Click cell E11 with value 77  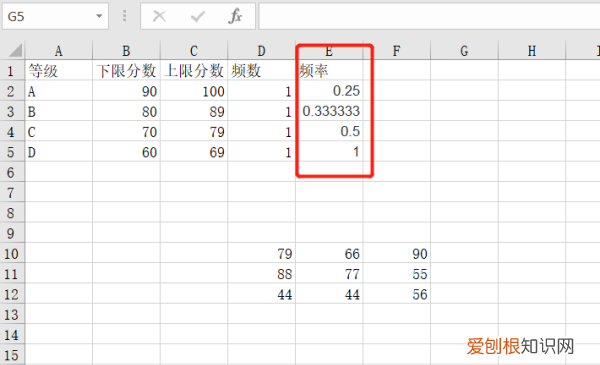coord(329,274)
